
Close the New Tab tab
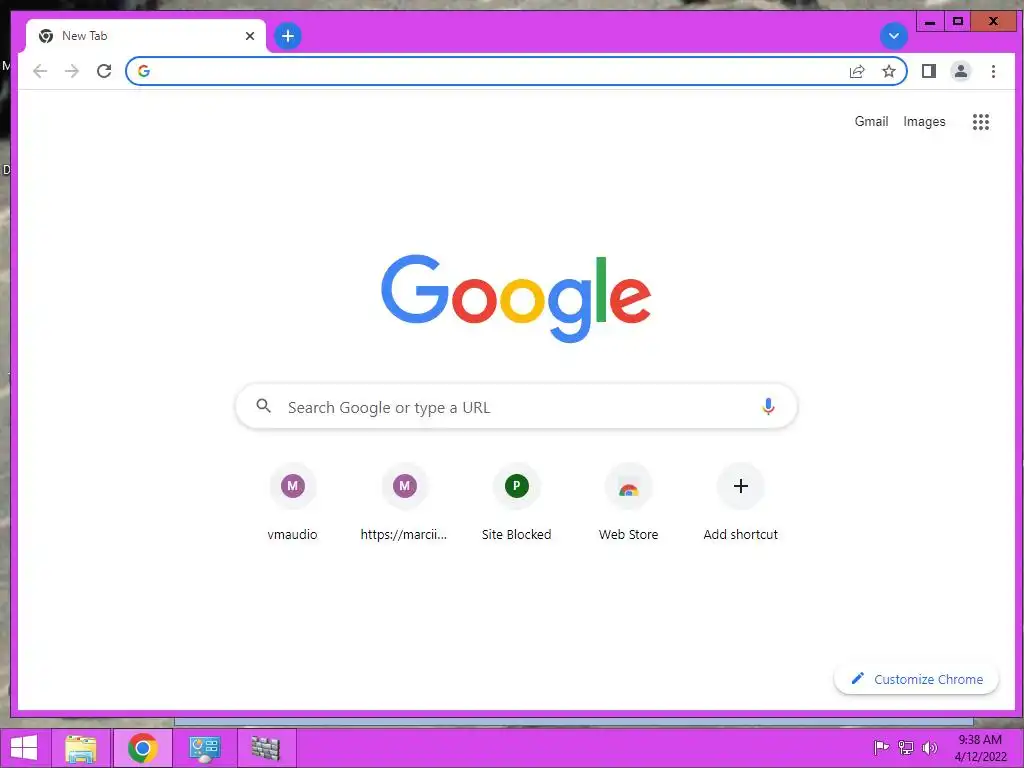pos(249,36)
